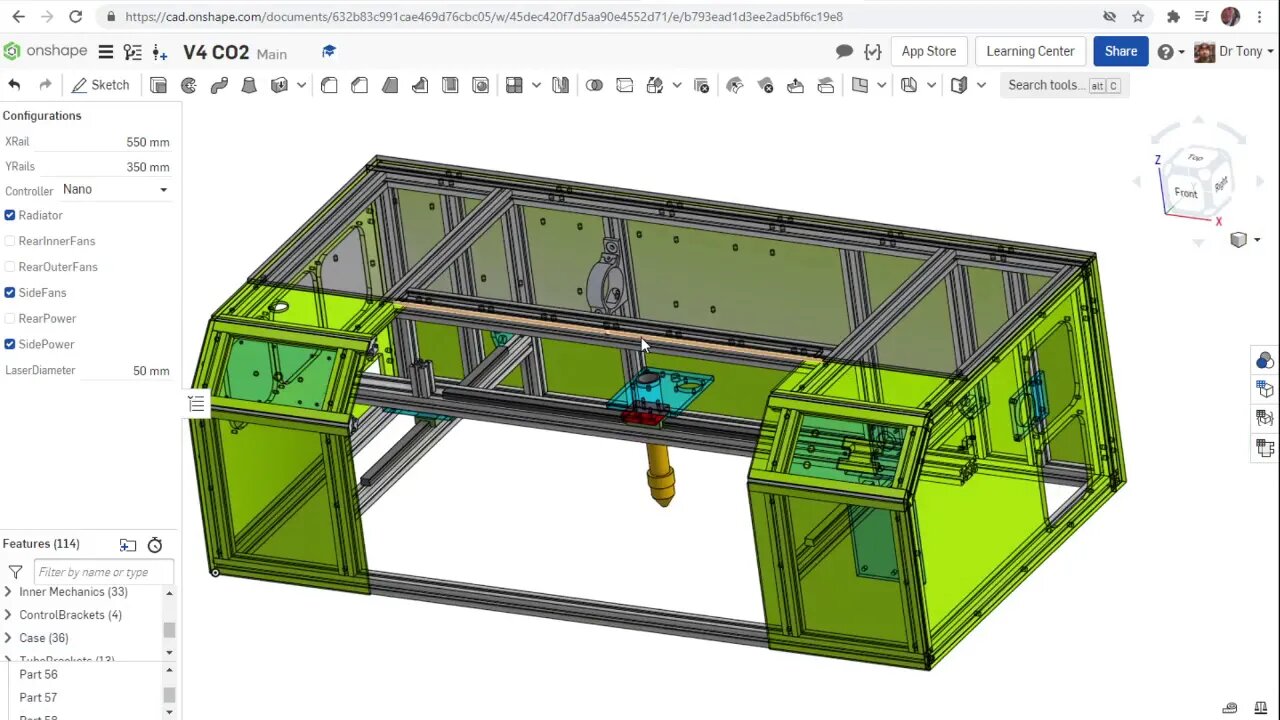This screenshot has width=1280, height=720.
Task: Open the Help menu dropdown
Action: pyautogui.click(x=1171, y=51)
